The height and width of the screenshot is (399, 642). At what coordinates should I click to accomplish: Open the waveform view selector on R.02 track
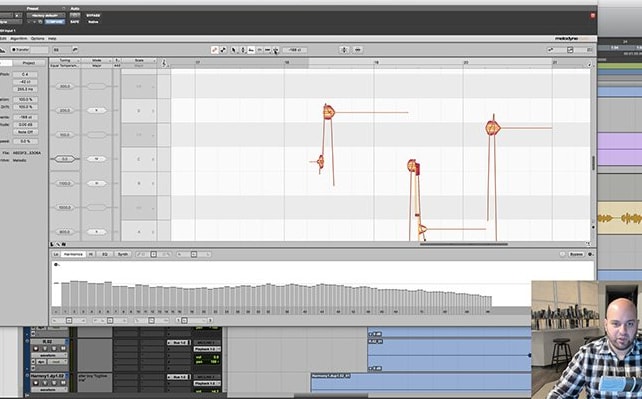[50, 355]
